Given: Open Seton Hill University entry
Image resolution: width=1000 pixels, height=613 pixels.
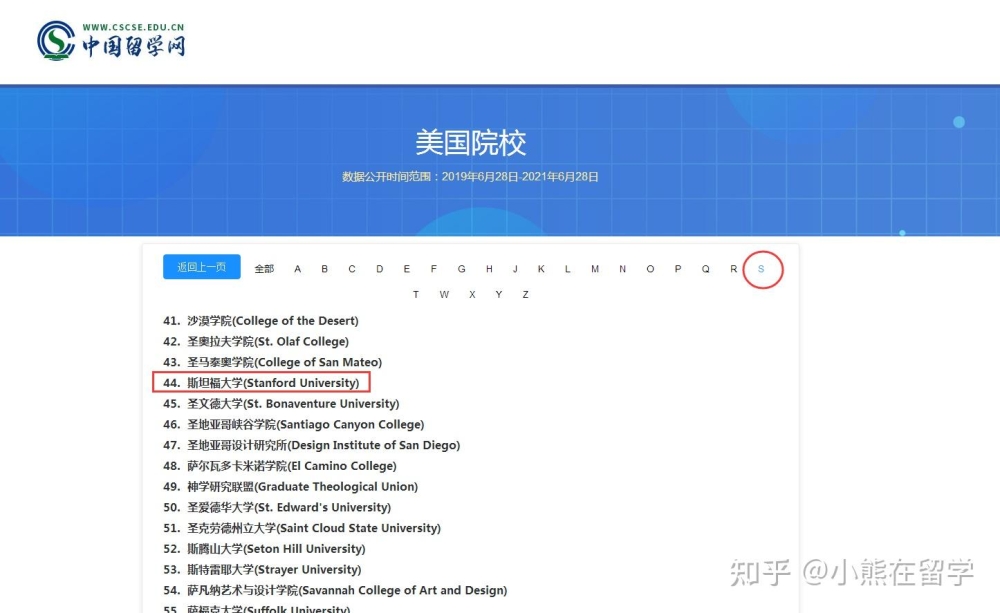Looking at the screenshot, I should point(264,549).
